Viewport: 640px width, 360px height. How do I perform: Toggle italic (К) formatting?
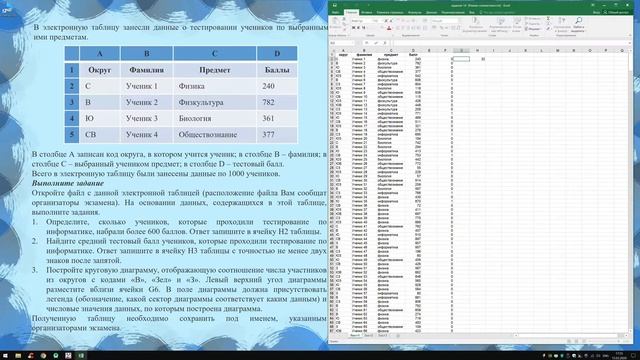pyautogui.click(x=358, y=28)
